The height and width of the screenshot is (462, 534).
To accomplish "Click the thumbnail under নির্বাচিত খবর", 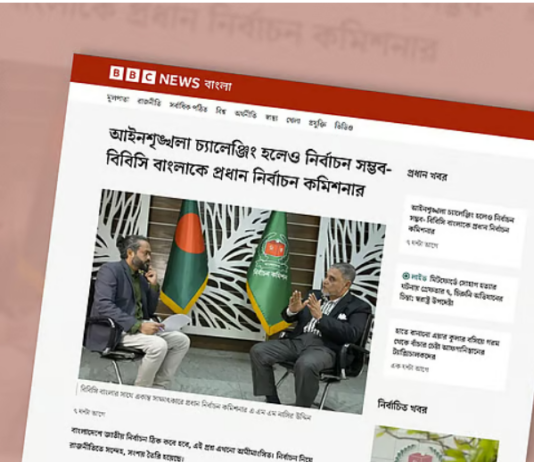I will [434, 444].
